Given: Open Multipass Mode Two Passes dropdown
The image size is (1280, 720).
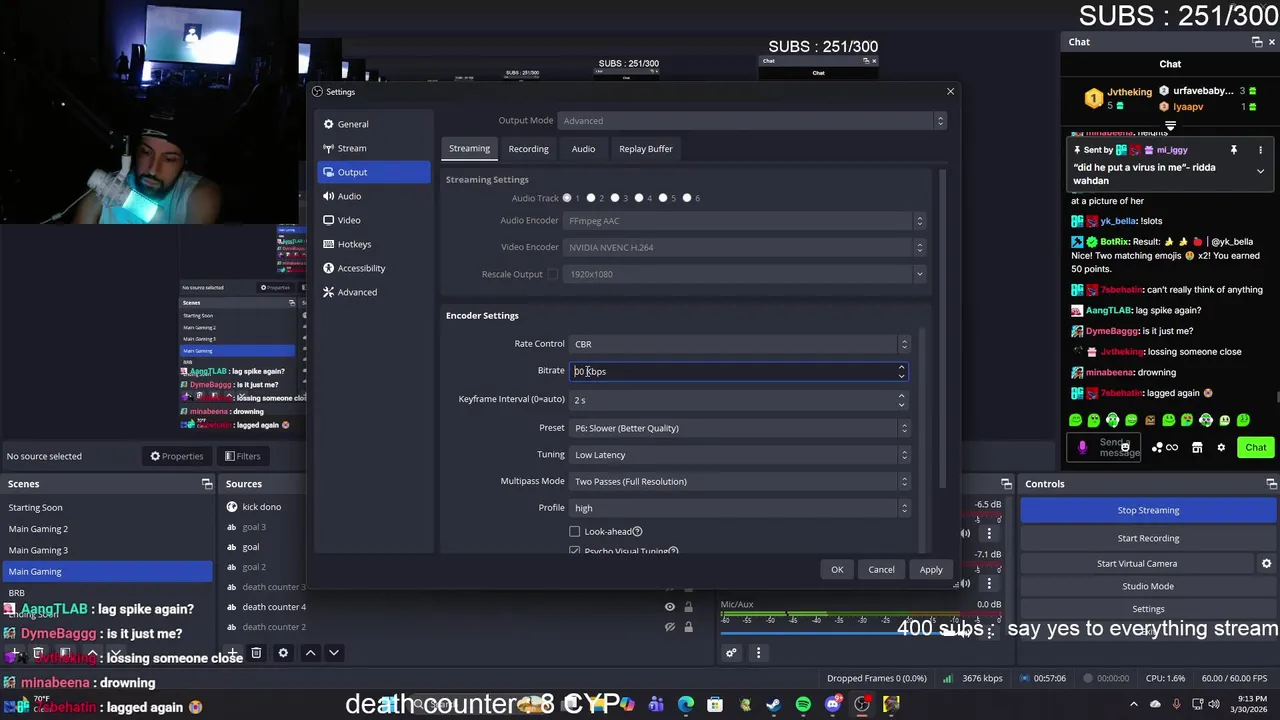Looking at the screenshot, I should pyautogui.click(x=740, y=482).
